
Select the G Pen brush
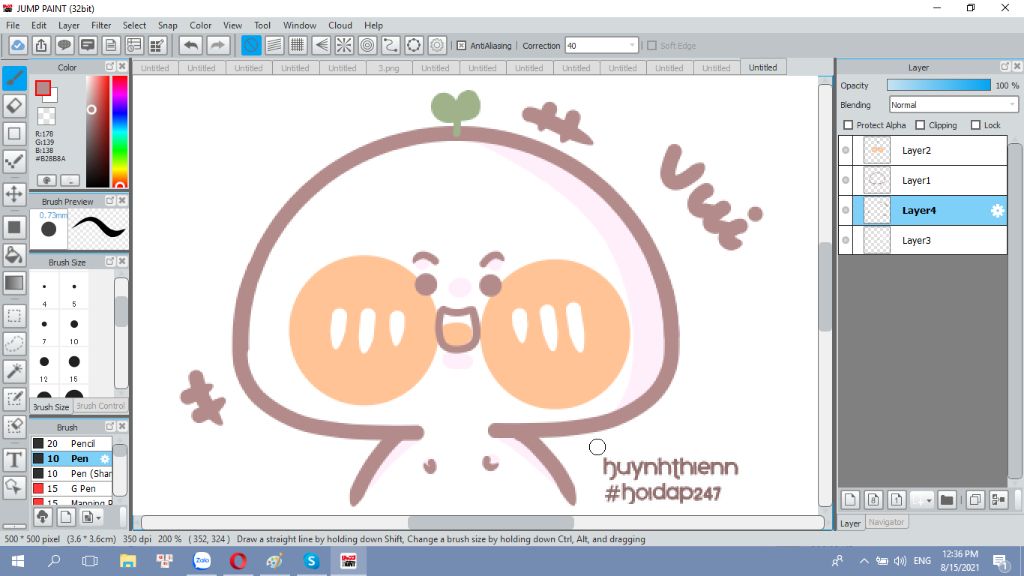tap(72, 488)
